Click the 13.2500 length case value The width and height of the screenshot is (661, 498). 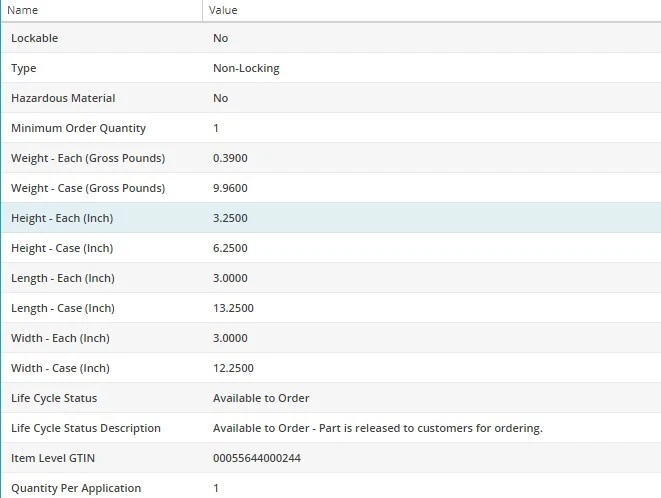click(233, 308)
